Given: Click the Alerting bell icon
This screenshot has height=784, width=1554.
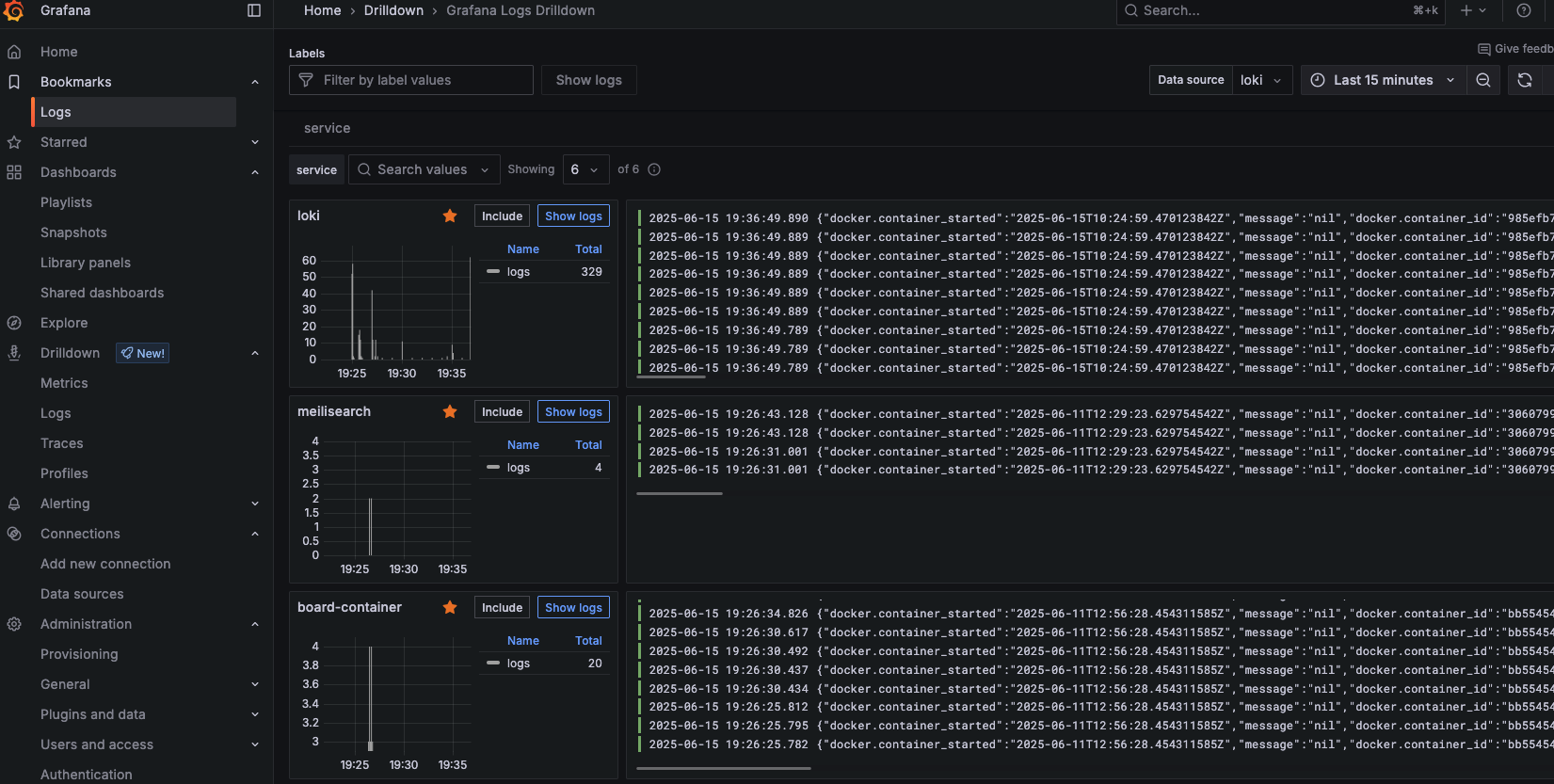Looking at the screenshot, I should (14, 504).
